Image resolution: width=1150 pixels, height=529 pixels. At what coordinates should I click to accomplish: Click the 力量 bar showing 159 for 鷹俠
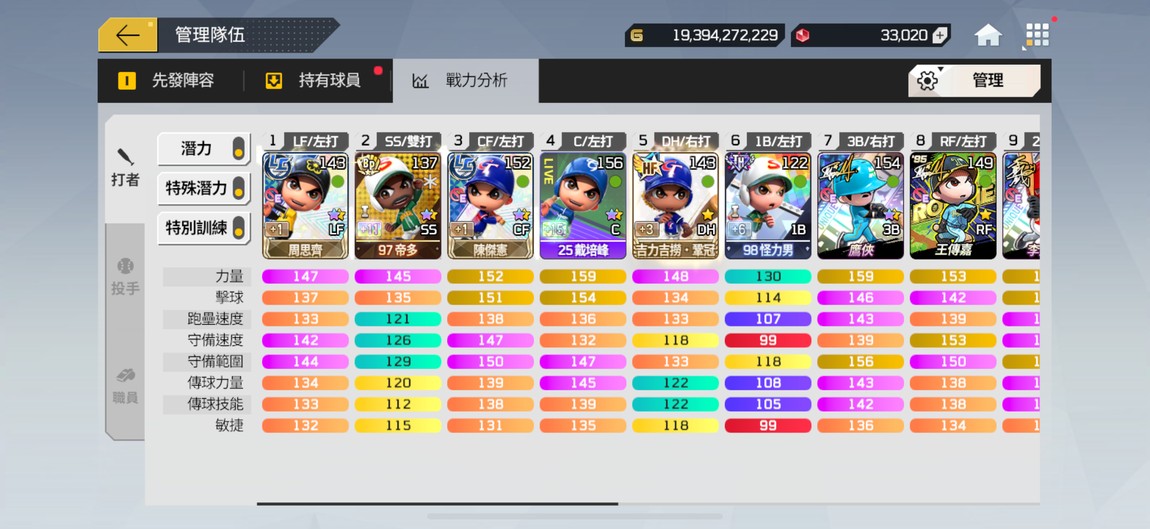[x=860, y=277]
